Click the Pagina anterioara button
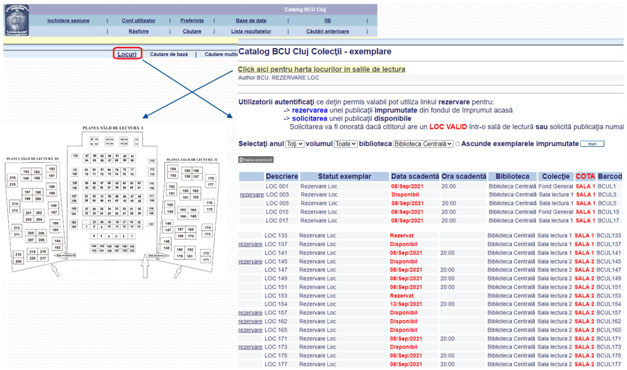The height and width of the screenshot is (370, 627). coord(256,160)
